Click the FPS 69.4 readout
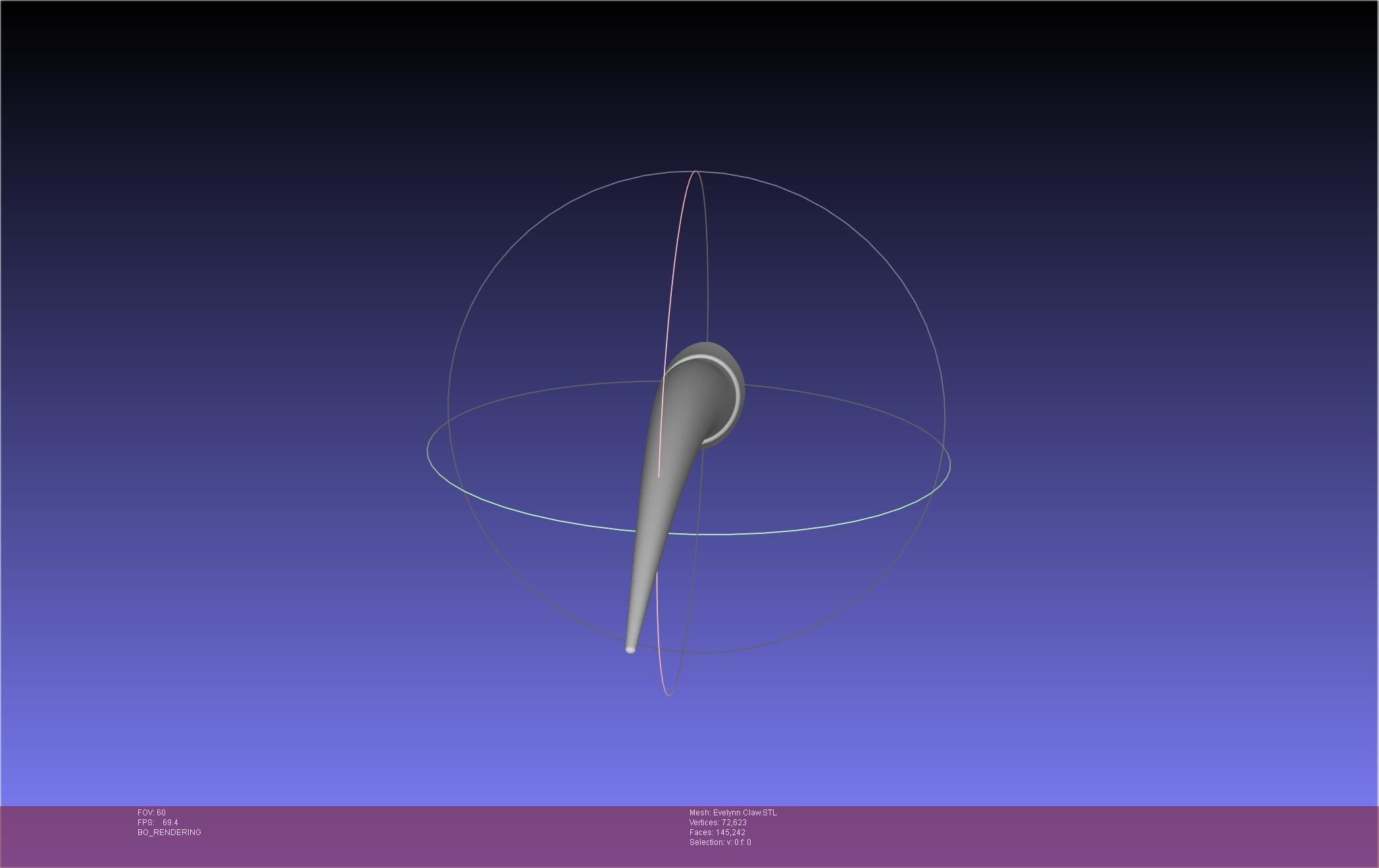This screenshot has width=1379, height=868. pos(158,823)
